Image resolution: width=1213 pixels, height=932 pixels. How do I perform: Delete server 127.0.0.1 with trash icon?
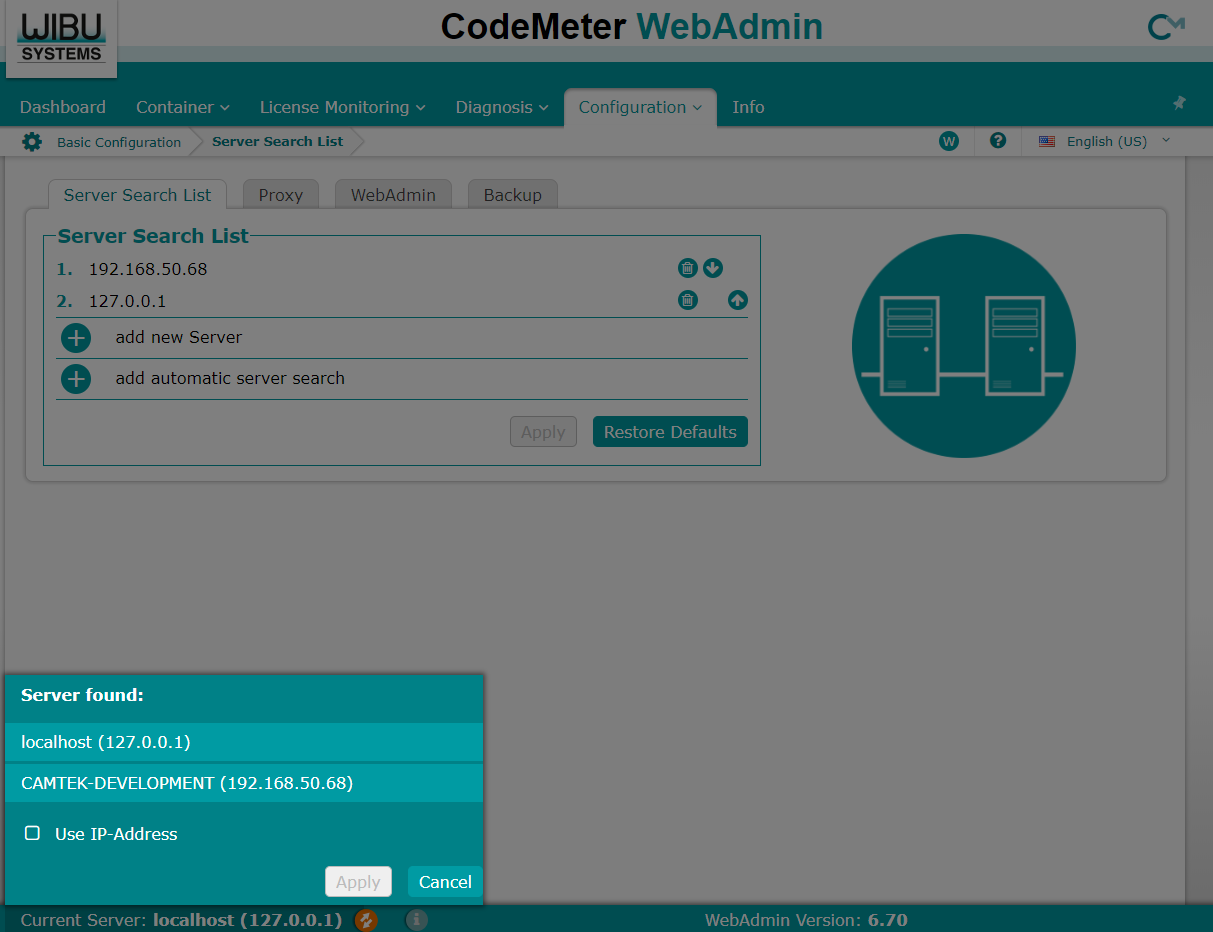(688, 300)
